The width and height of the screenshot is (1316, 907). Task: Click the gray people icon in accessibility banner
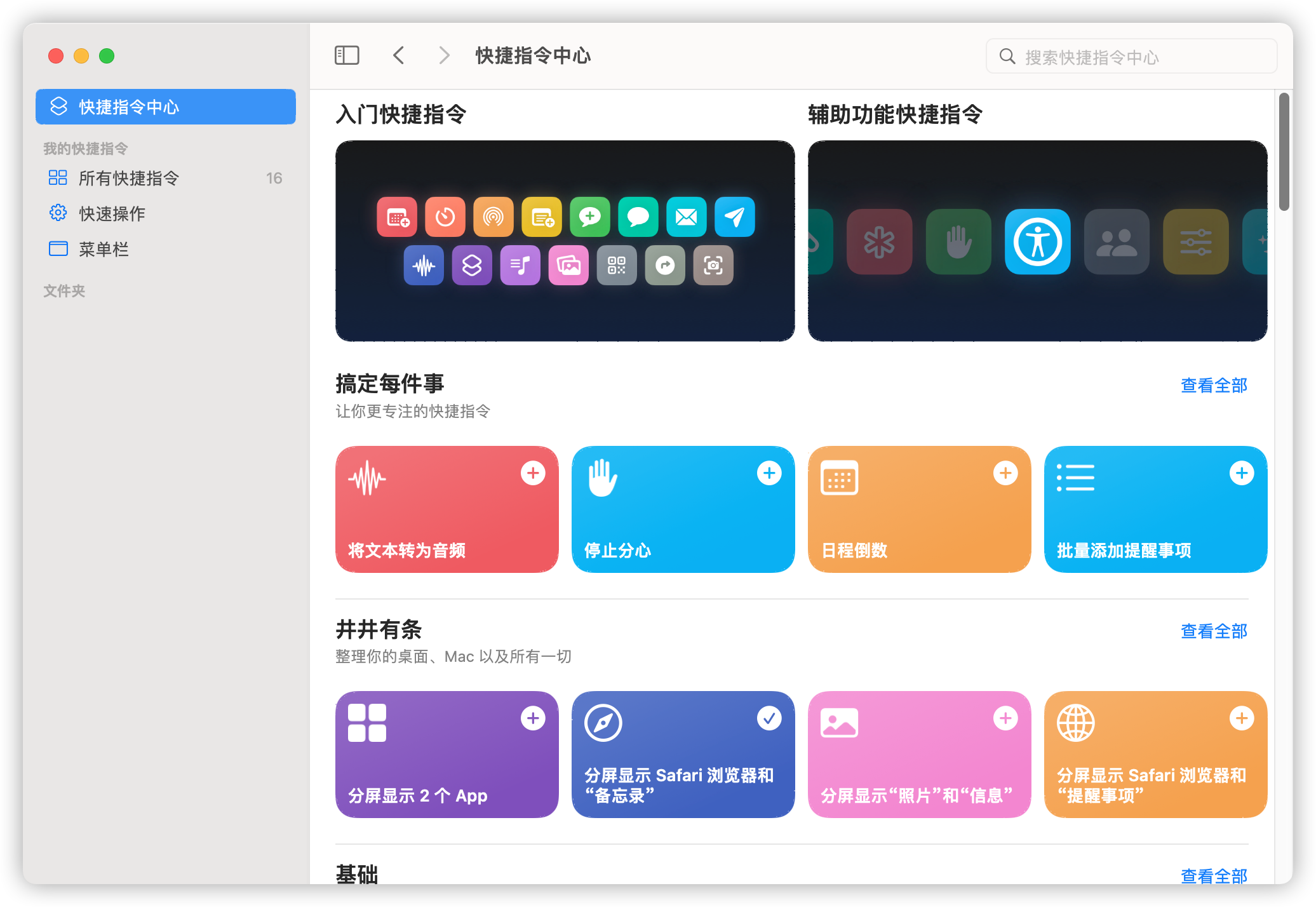(1117, 242)
